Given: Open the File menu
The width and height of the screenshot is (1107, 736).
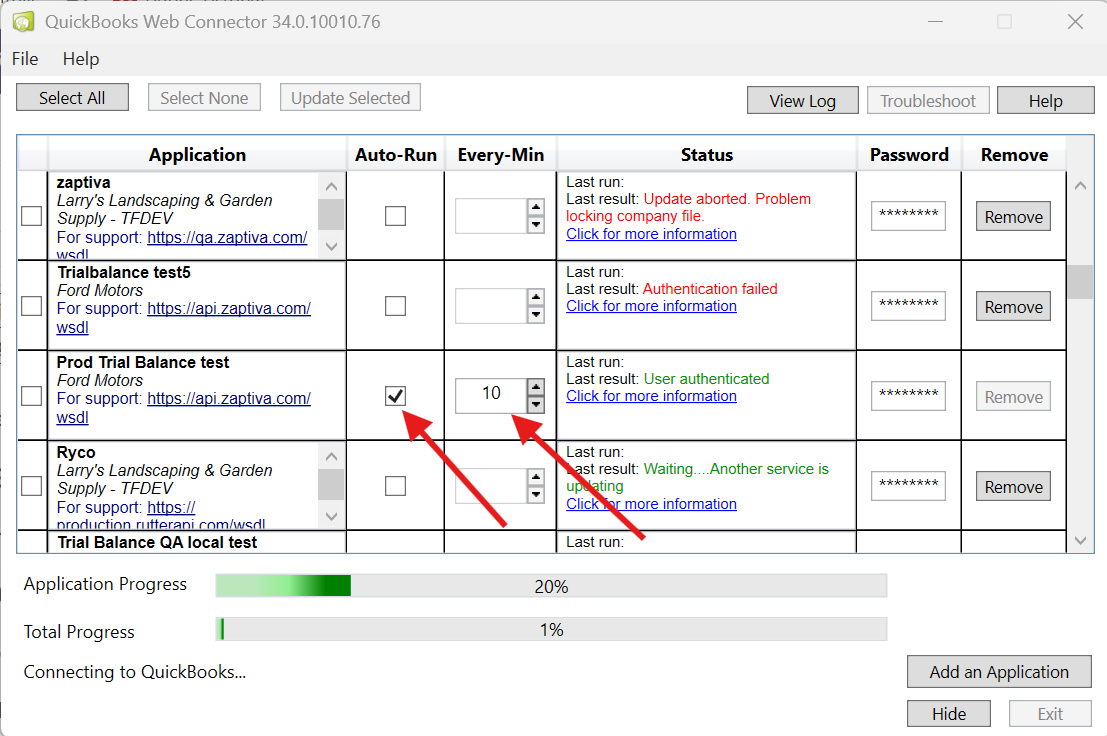Looking at the screenshot, I should (x=25, y=59).
